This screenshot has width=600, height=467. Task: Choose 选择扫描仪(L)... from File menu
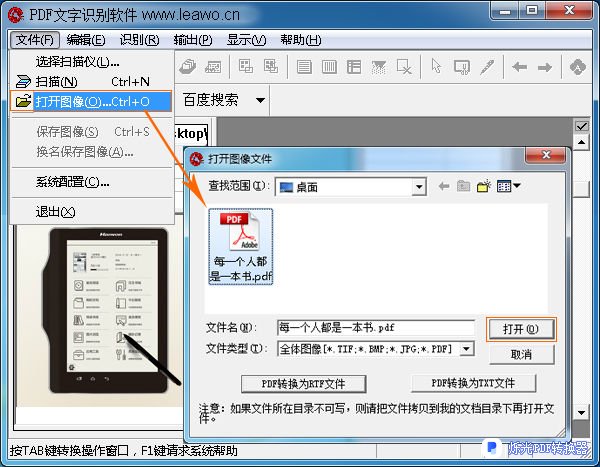pyautogui.click(x=92, y=61)
